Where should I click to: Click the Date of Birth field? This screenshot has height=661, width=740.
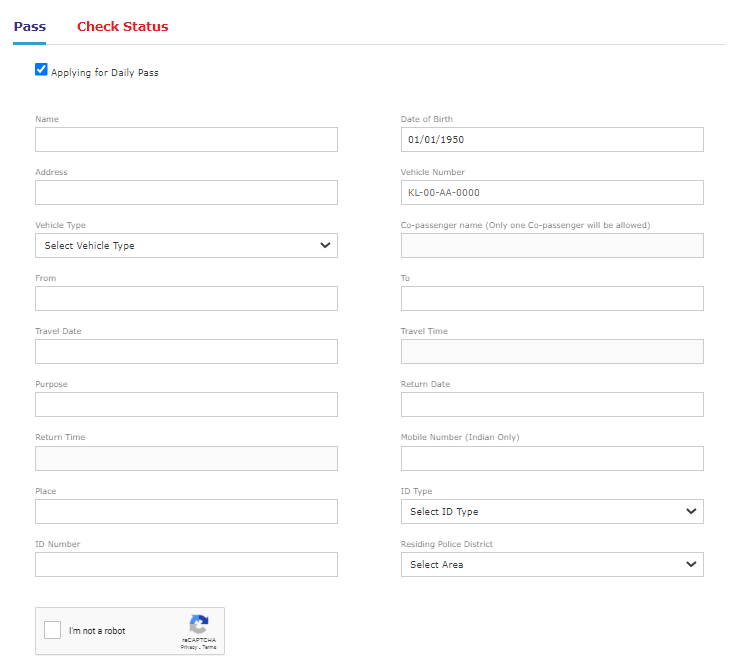(x=552, y=140)
